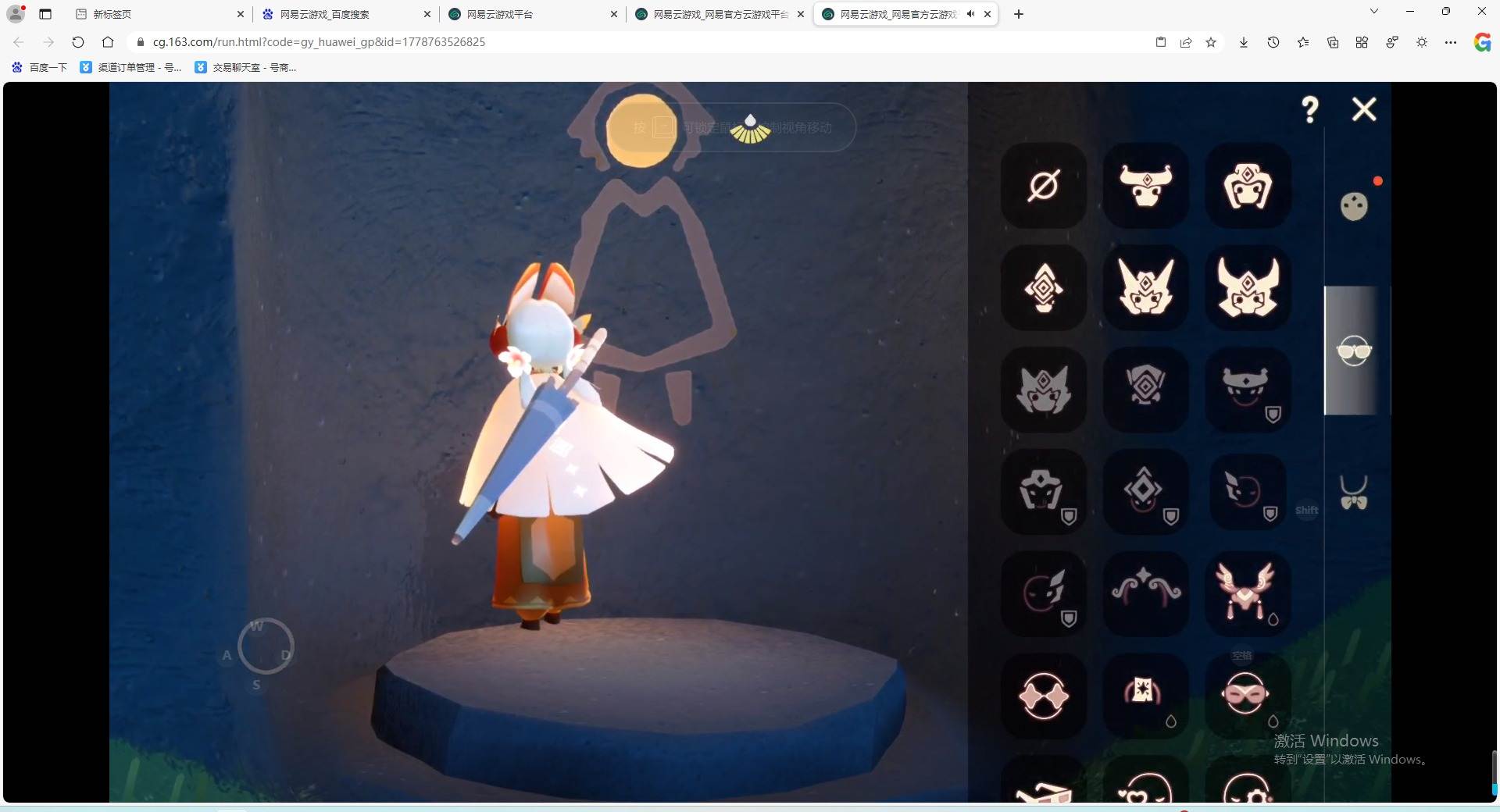View site security lock info

click(x=141, y=42)
